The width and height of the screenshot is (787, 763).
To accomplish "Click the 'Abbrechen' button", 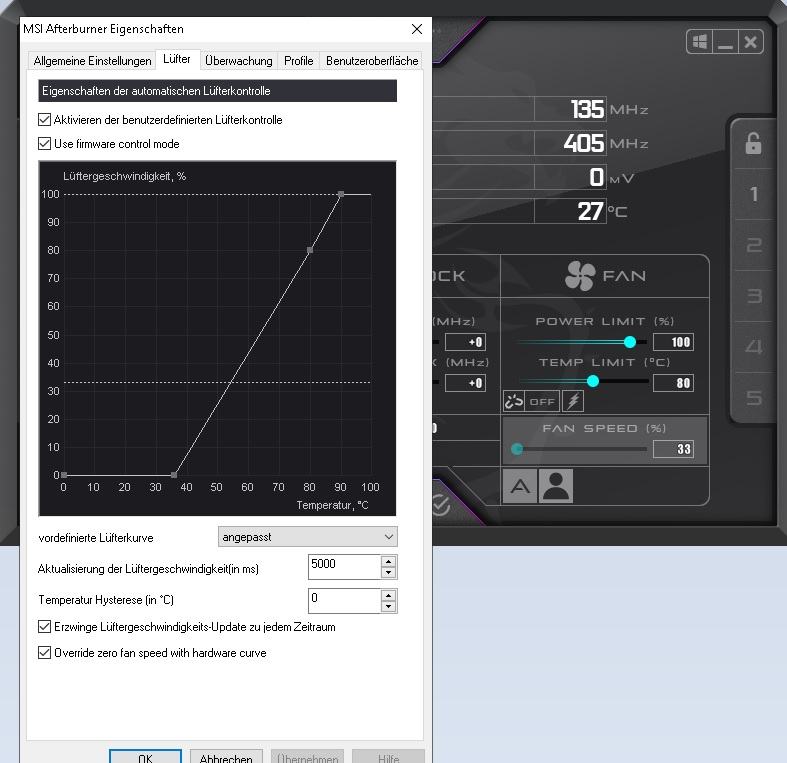I will tap(226, 757).
